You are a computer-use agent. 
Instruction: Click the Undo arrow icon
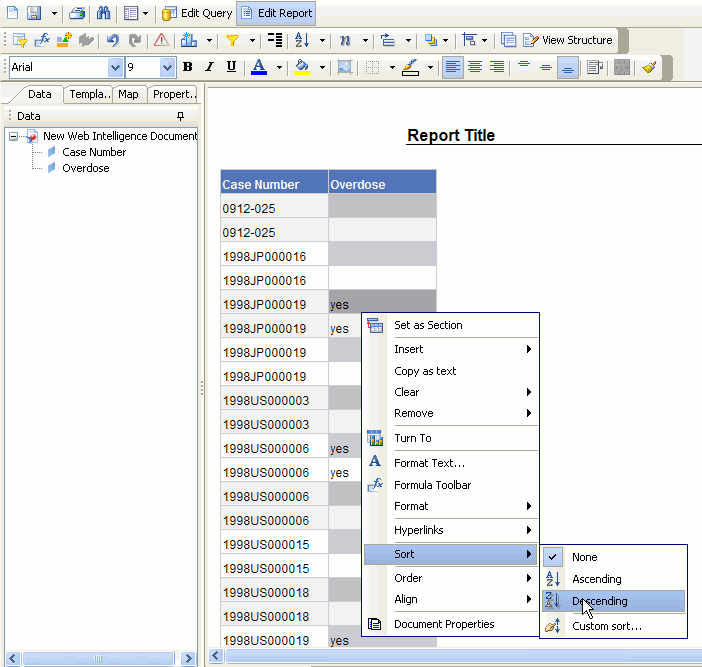(113, 41)
